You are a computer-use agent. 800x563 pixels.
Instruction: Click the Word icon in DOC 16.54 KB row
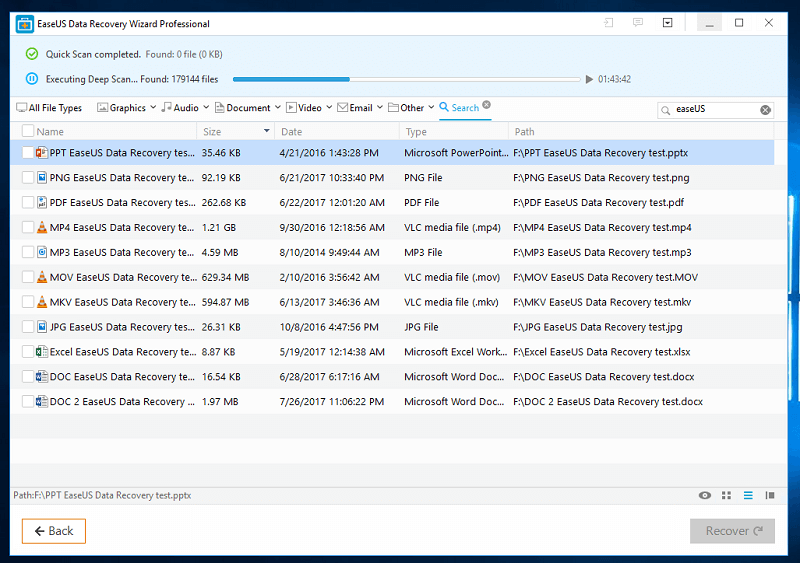42,377
